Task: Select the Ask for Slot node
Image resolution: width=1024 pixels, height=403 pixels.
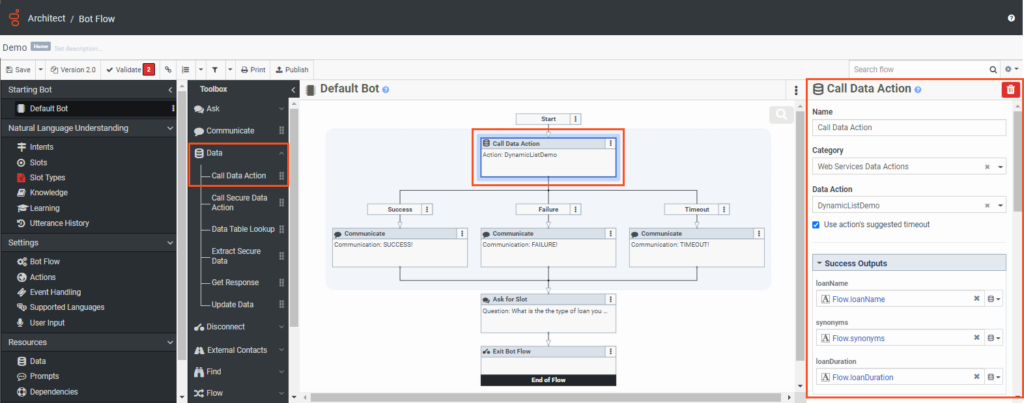Action: tap(549, 314)
